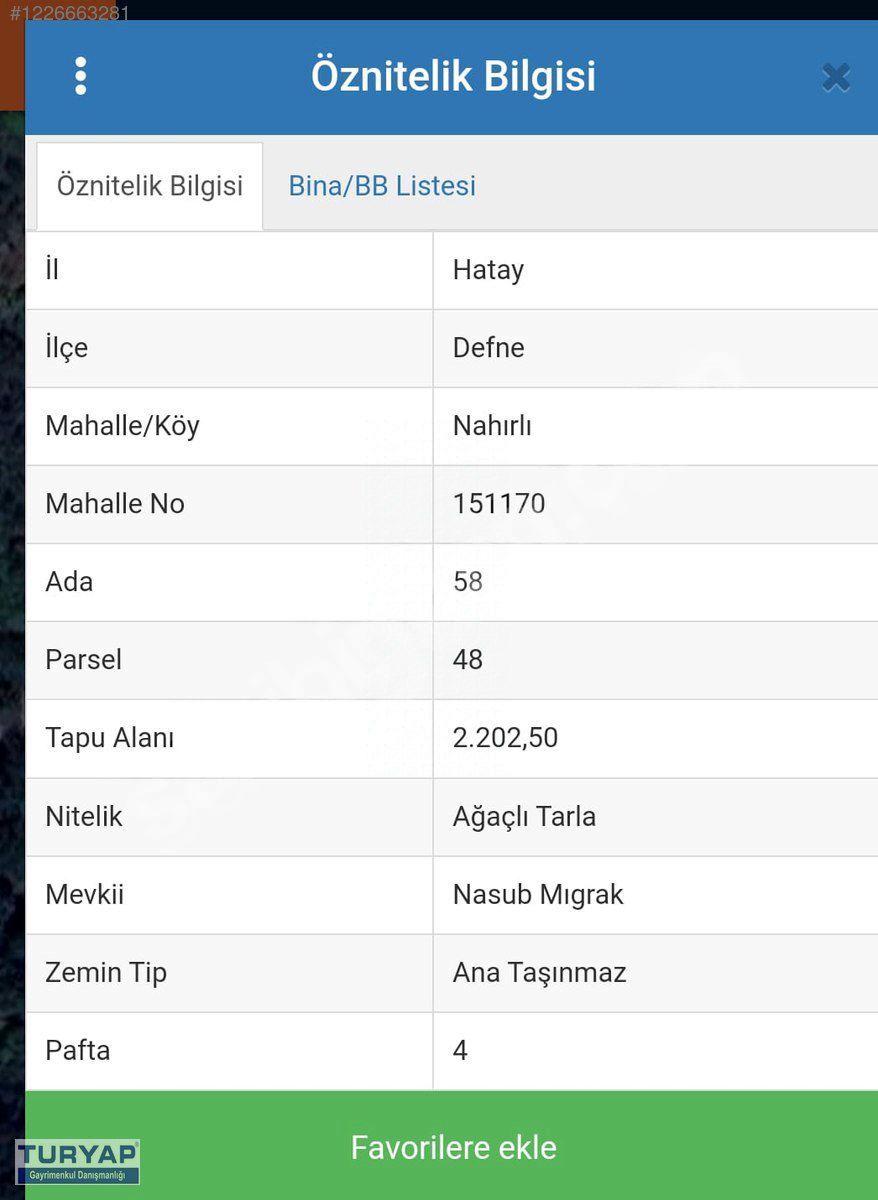This screenshot has height=1200, width=878.
Task: Click the Nasub Mıgrak mevkii value
Action: 538,894
